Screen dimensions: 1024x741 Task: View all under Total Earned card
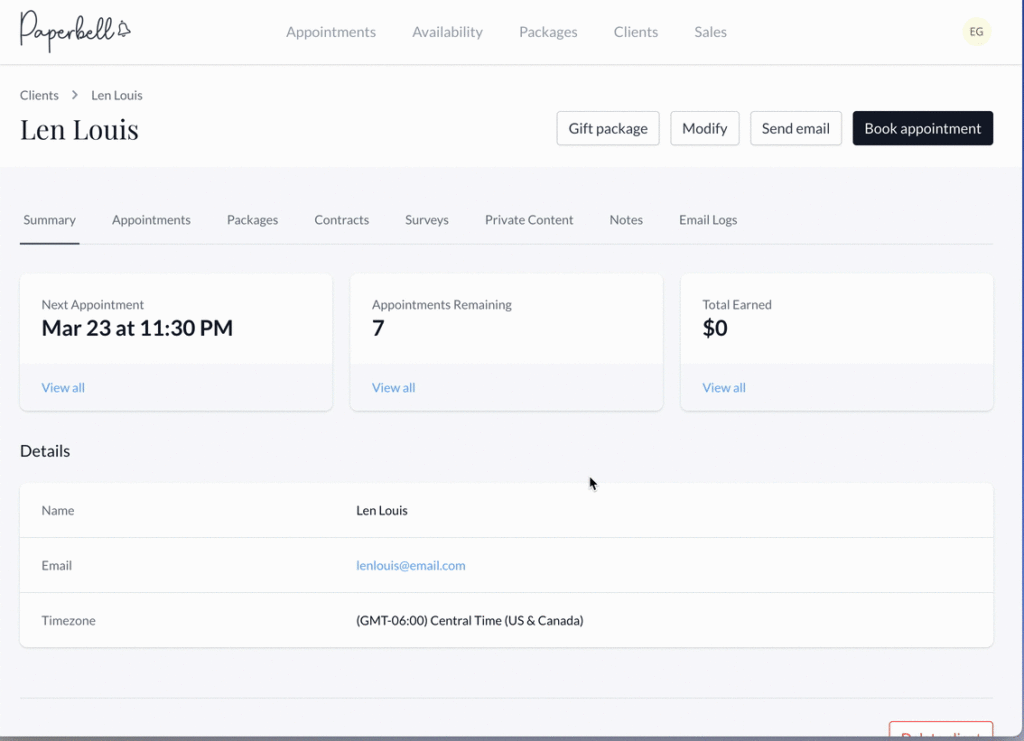pos(724,388)
